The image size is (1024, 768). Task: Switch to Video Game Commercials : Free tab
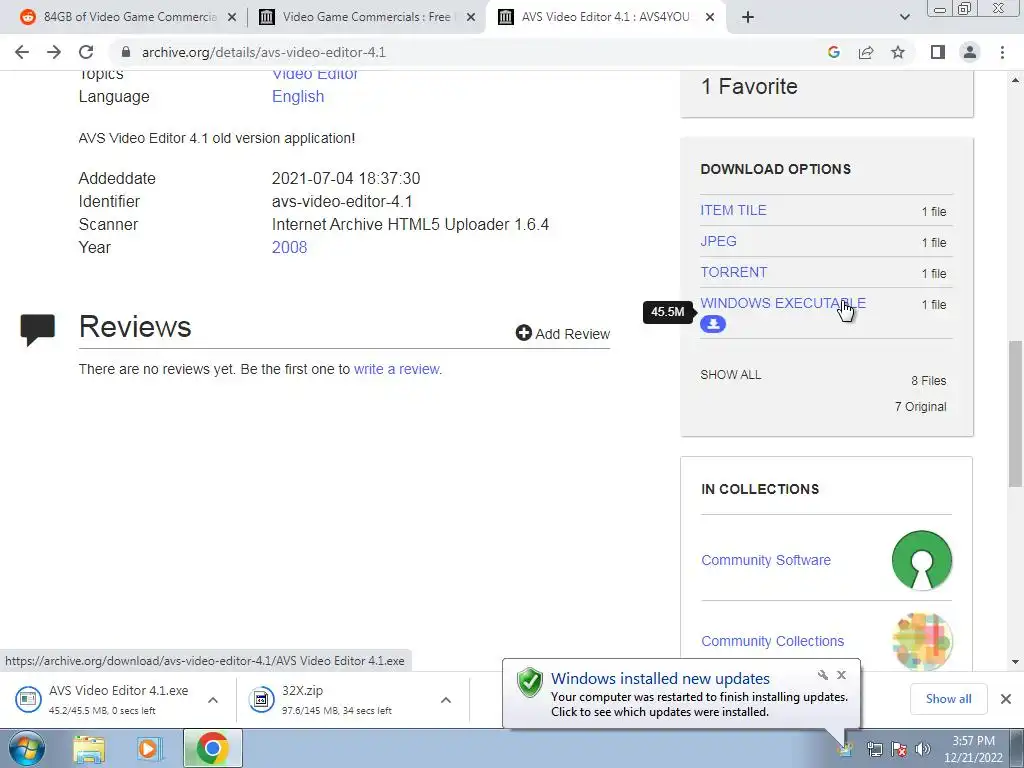pos(366,17)
